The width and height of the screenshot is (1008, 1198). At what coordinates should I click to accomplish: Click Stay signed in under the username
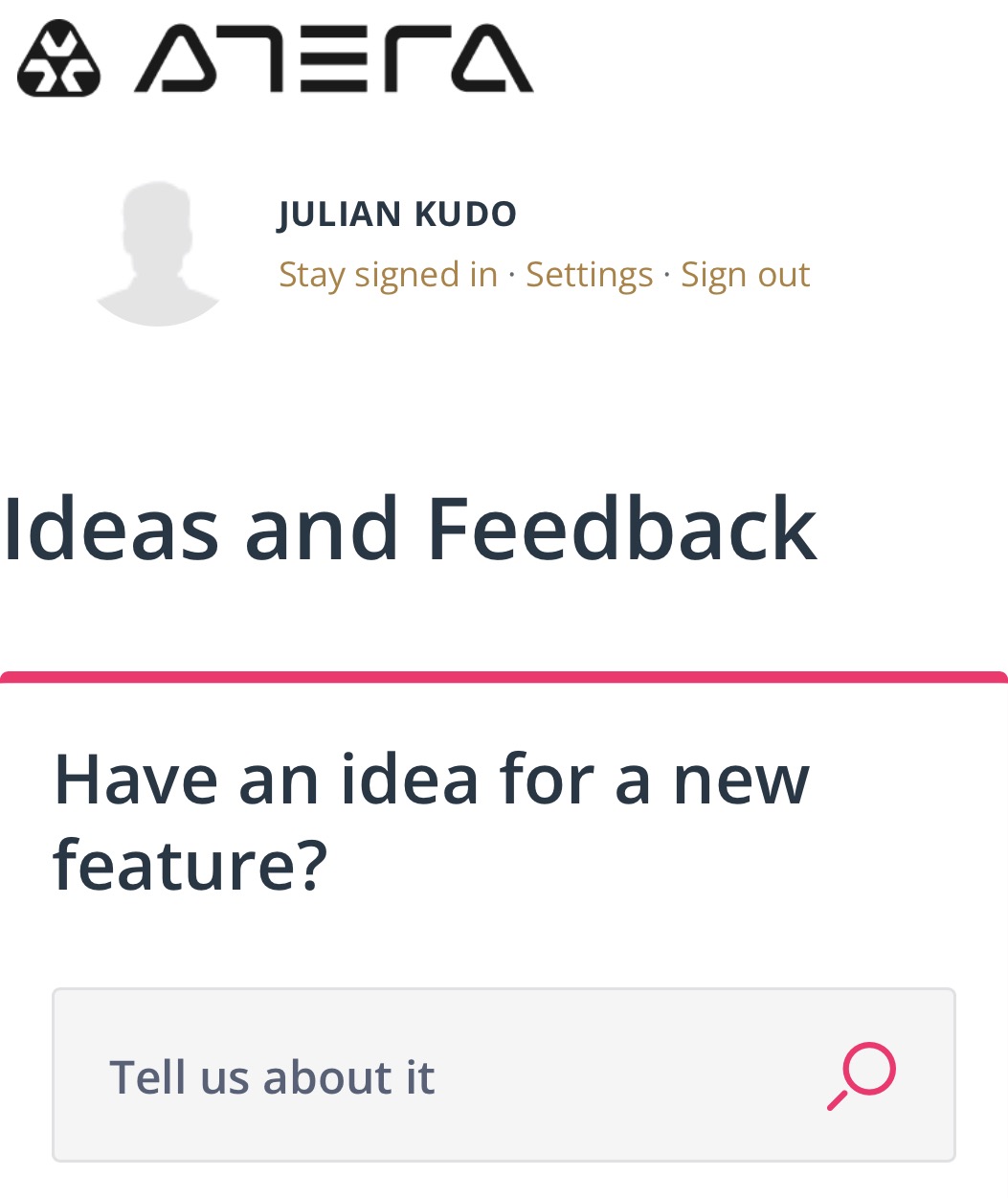point(388,274)
